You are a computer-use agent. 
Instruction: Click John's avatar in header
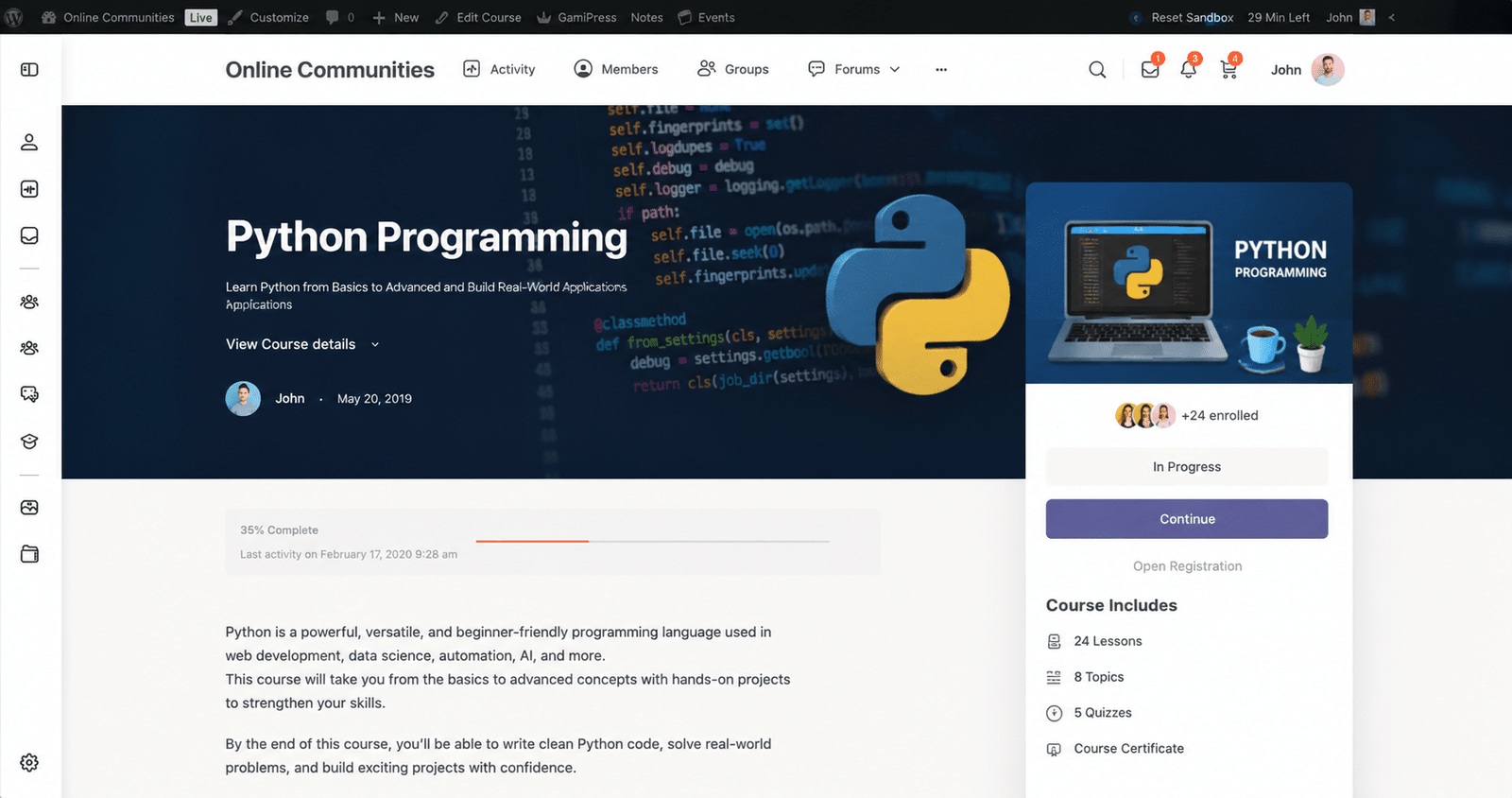pos(1328,69)
